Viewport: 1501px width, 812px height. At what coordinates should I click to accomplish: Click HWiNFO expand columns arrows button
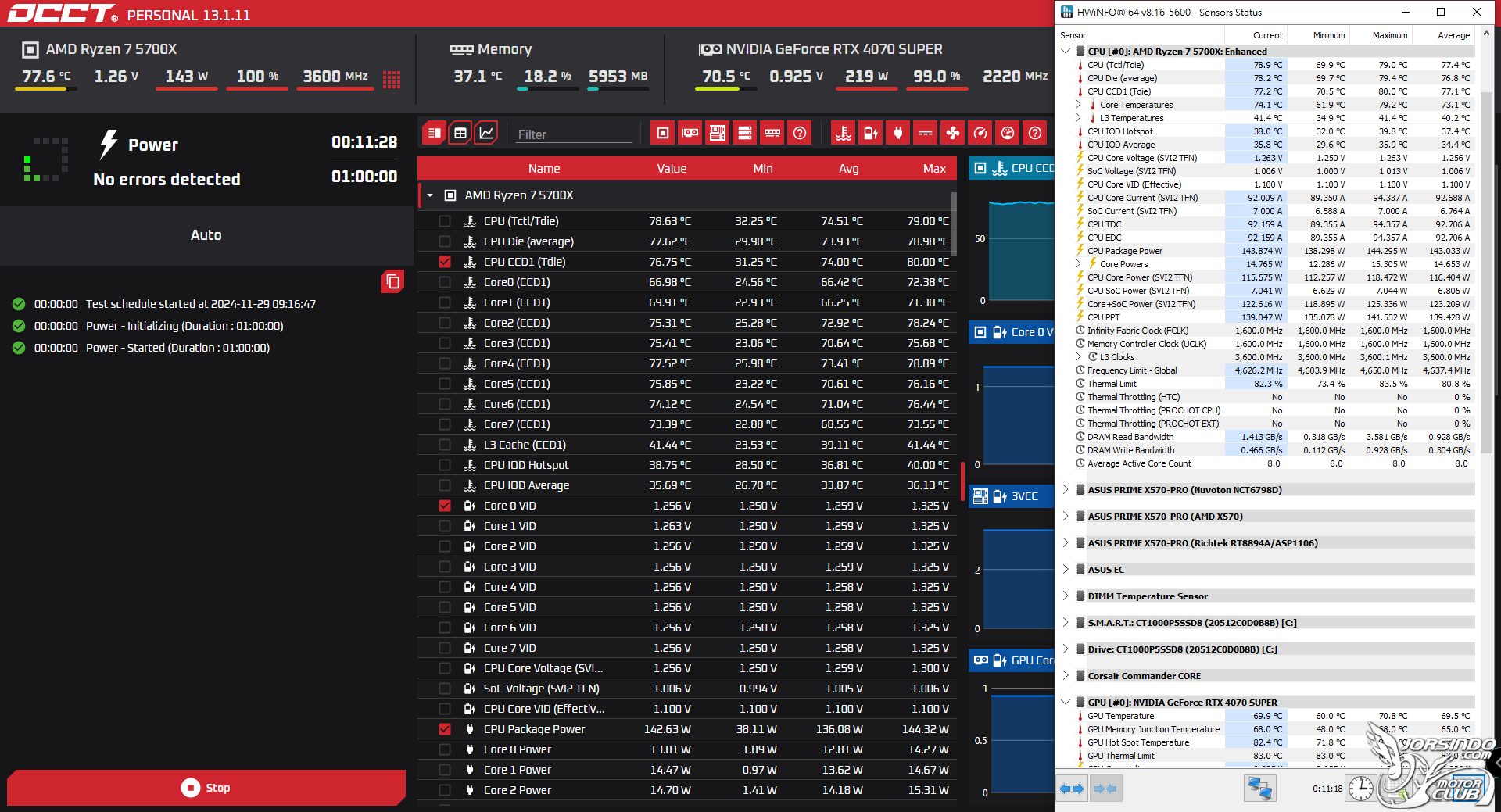(x=1072, y=789)
